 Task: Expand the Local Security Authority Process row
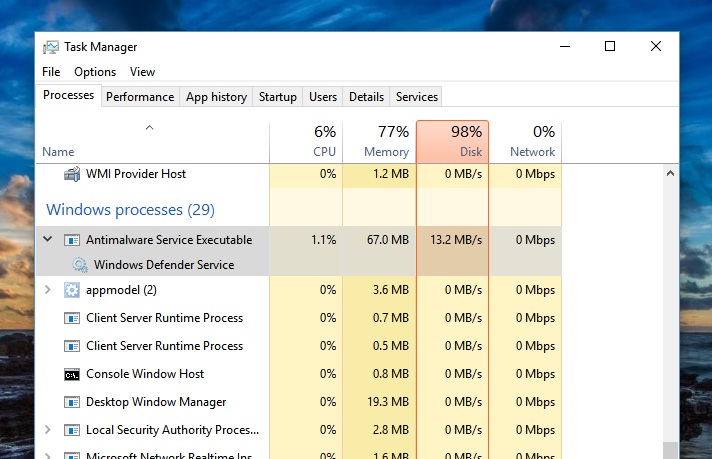click(x=48, y=430)
